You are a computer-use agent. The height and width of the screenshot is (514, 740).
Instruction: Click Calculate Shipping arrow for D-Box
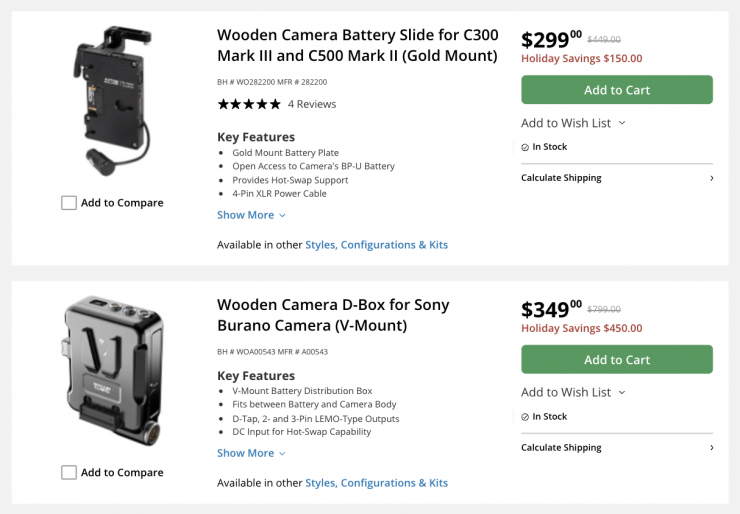711,448
